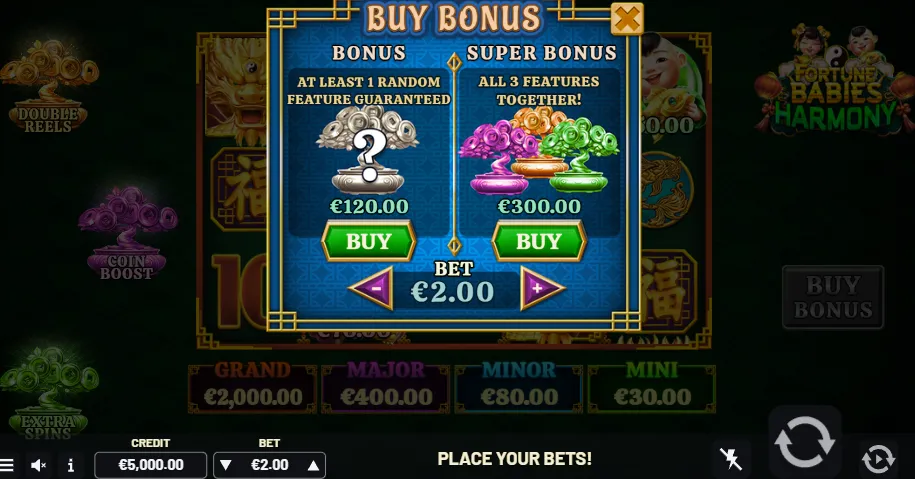
Task: Click the Grand jackpot €2,000.00 panel
Action: tap(253, 389)
